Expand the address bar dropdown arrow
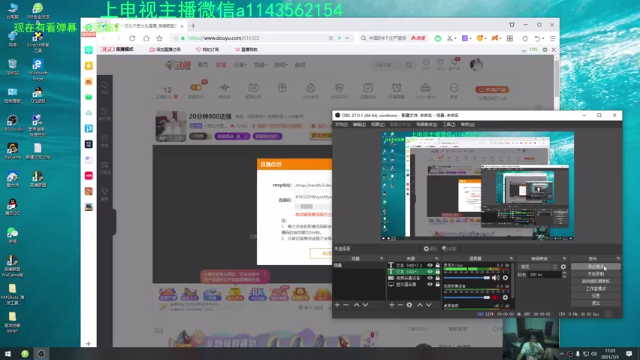The image size is (640, 360). [x=347, y=38]
